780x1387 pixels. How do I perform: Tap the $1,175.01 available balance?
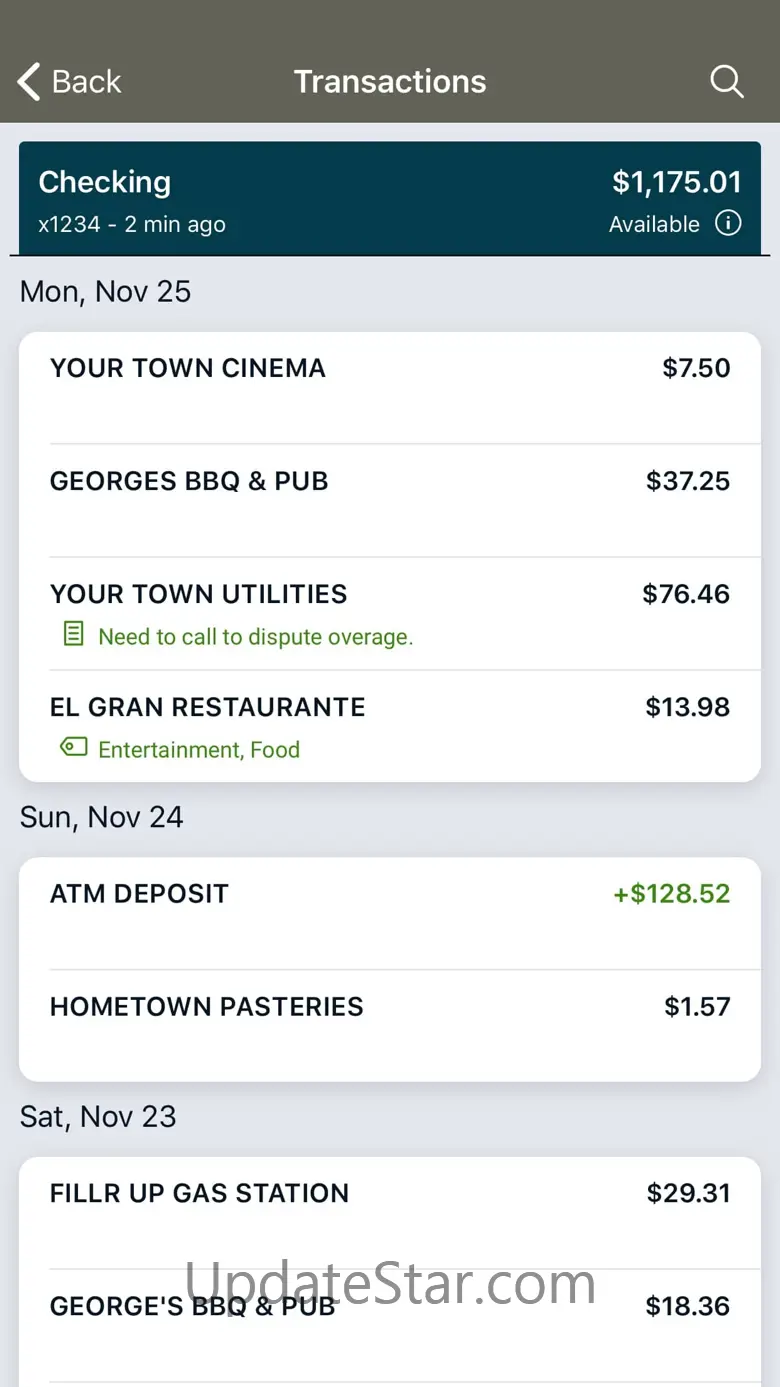[x=676, y=182]
